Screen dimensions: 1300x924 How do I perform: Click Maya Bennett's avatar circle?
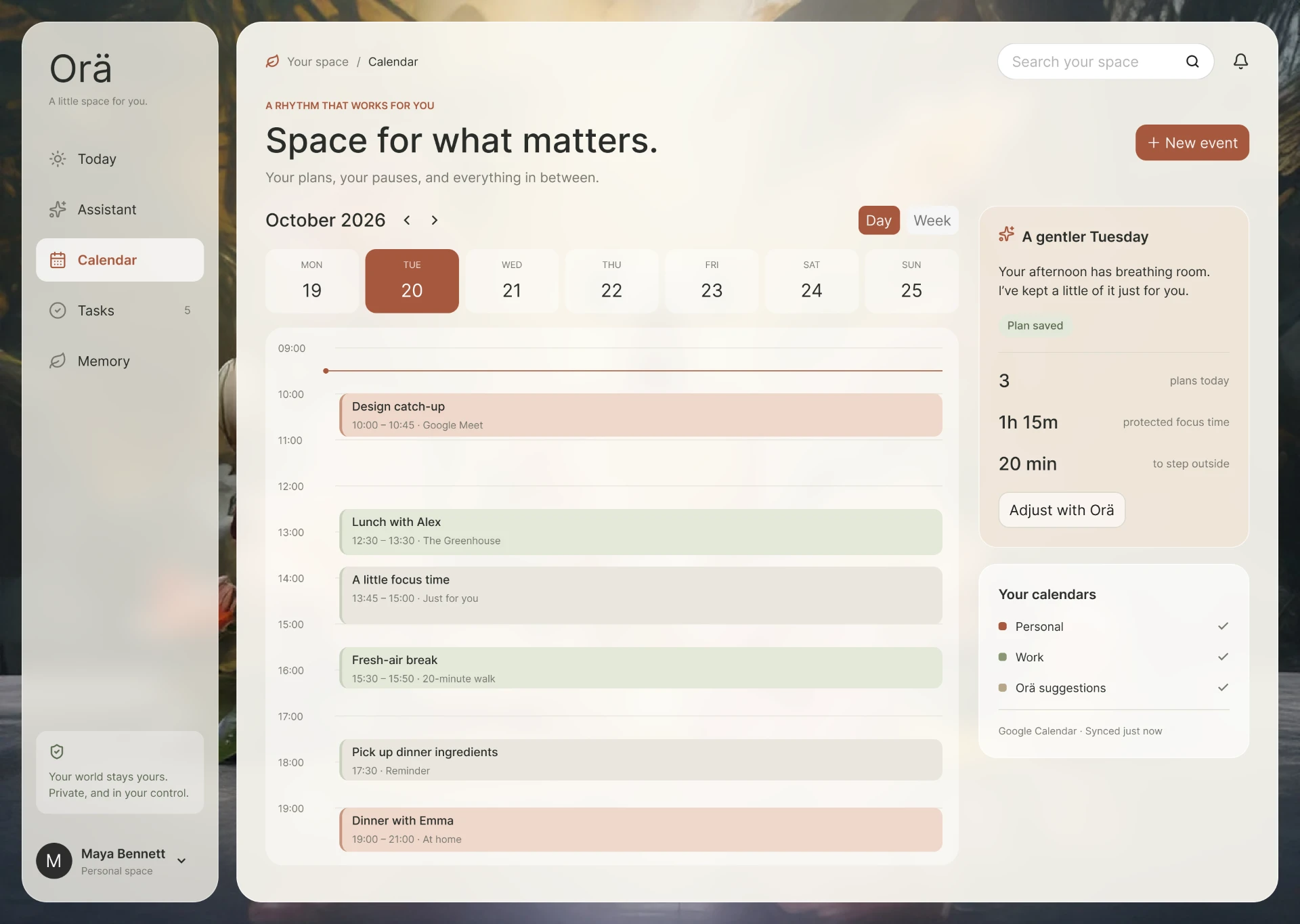coord(54,860)
